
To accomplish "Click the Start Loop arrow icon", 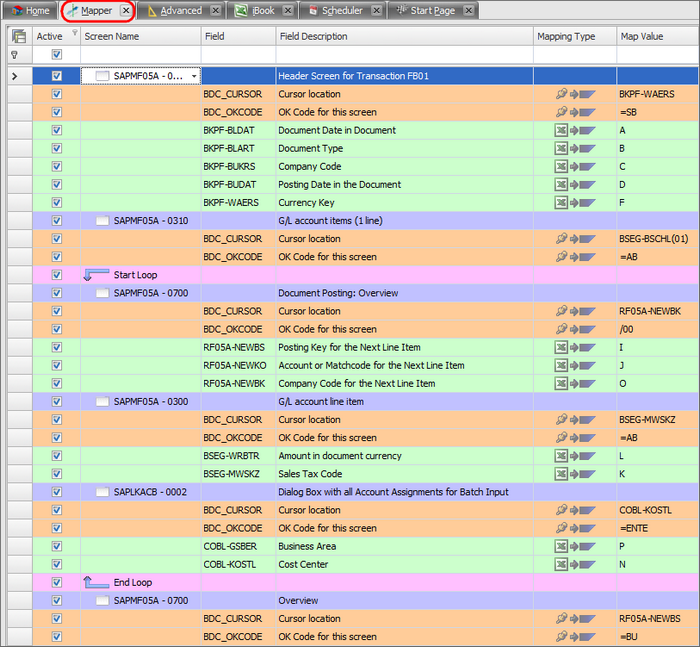I will (x=96, y=275).
